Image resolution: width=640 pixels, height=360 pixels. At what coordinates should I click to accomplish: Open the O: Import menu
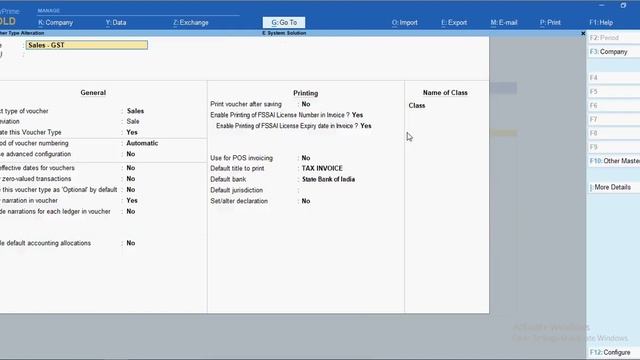pos(404,22)
